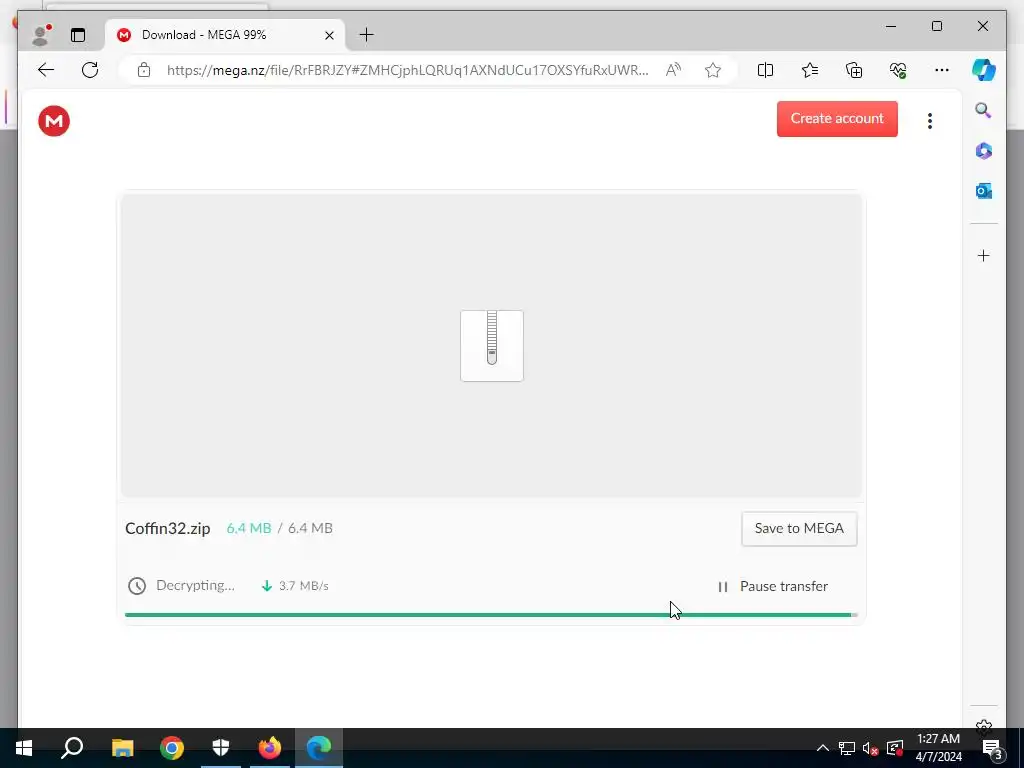Click the Create account button

pos(837,119)
